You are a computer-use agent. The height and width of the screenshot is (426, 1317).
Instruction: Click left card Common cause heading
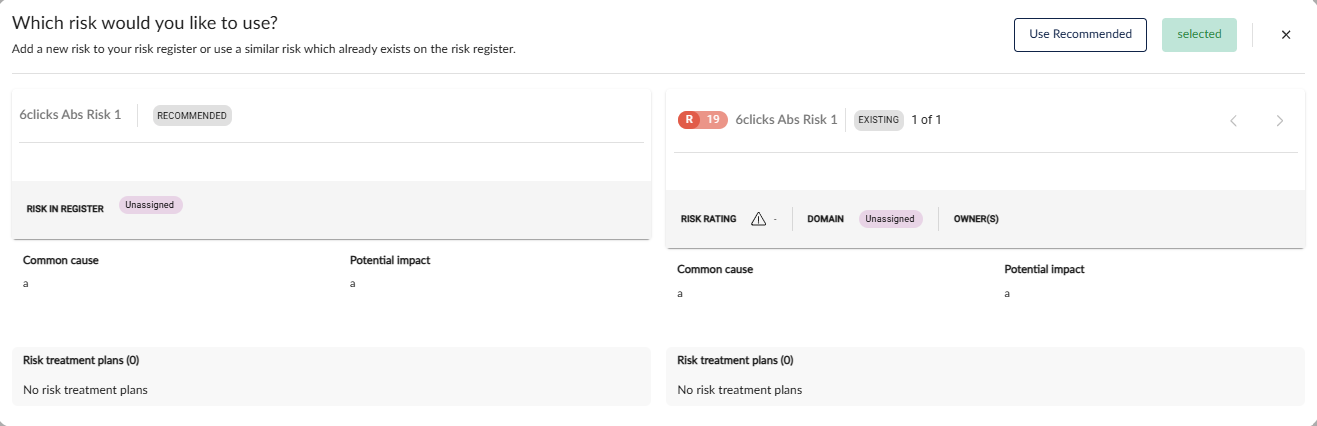(61, 260)
